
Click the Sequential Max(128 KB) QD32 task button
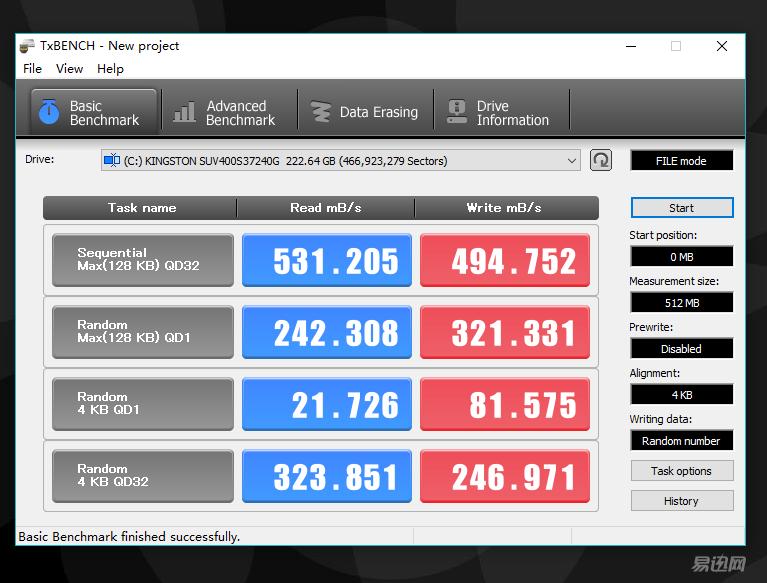142,260
